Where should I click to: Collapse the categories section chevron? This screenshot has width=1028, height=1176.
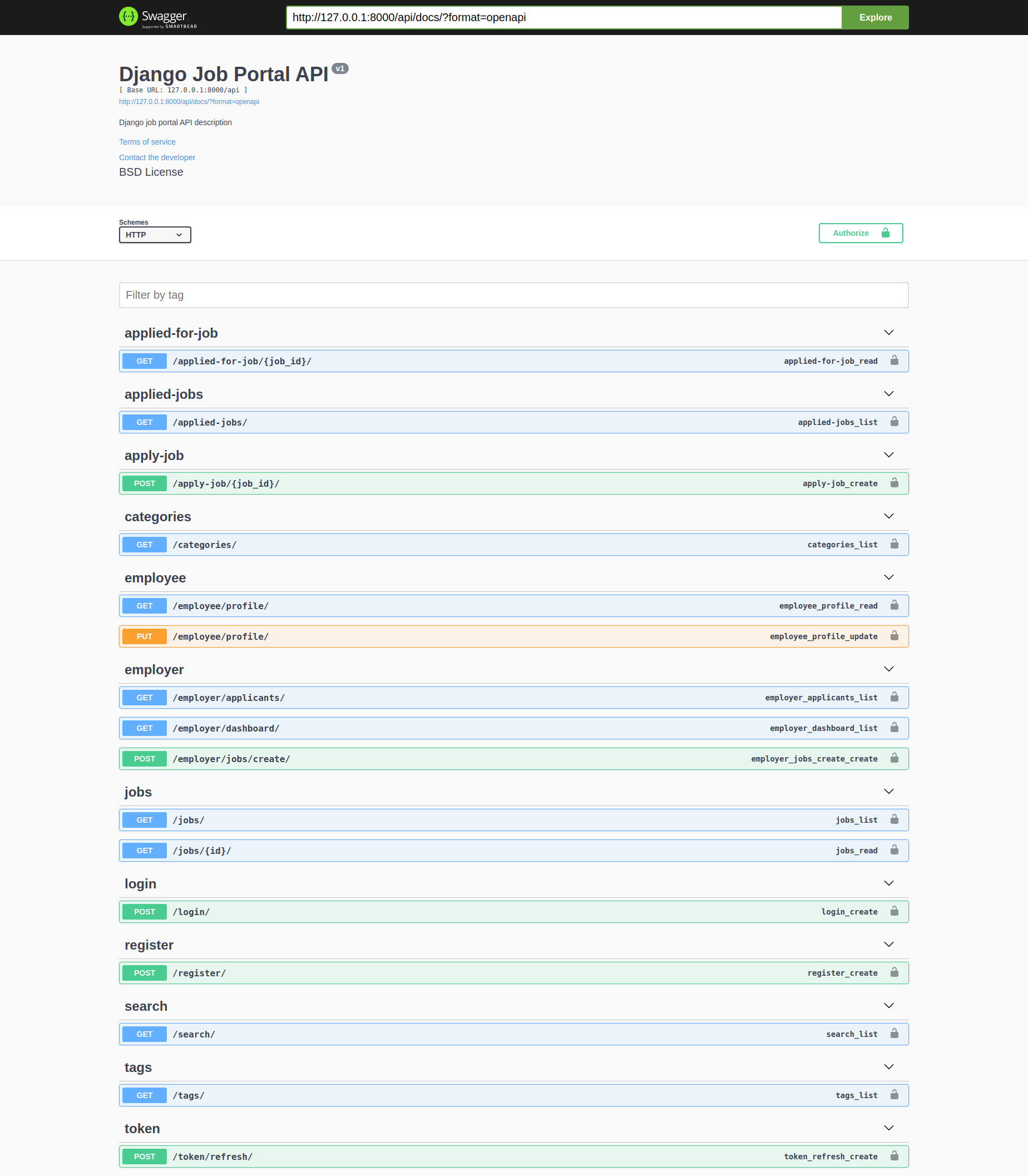(888, 516)
